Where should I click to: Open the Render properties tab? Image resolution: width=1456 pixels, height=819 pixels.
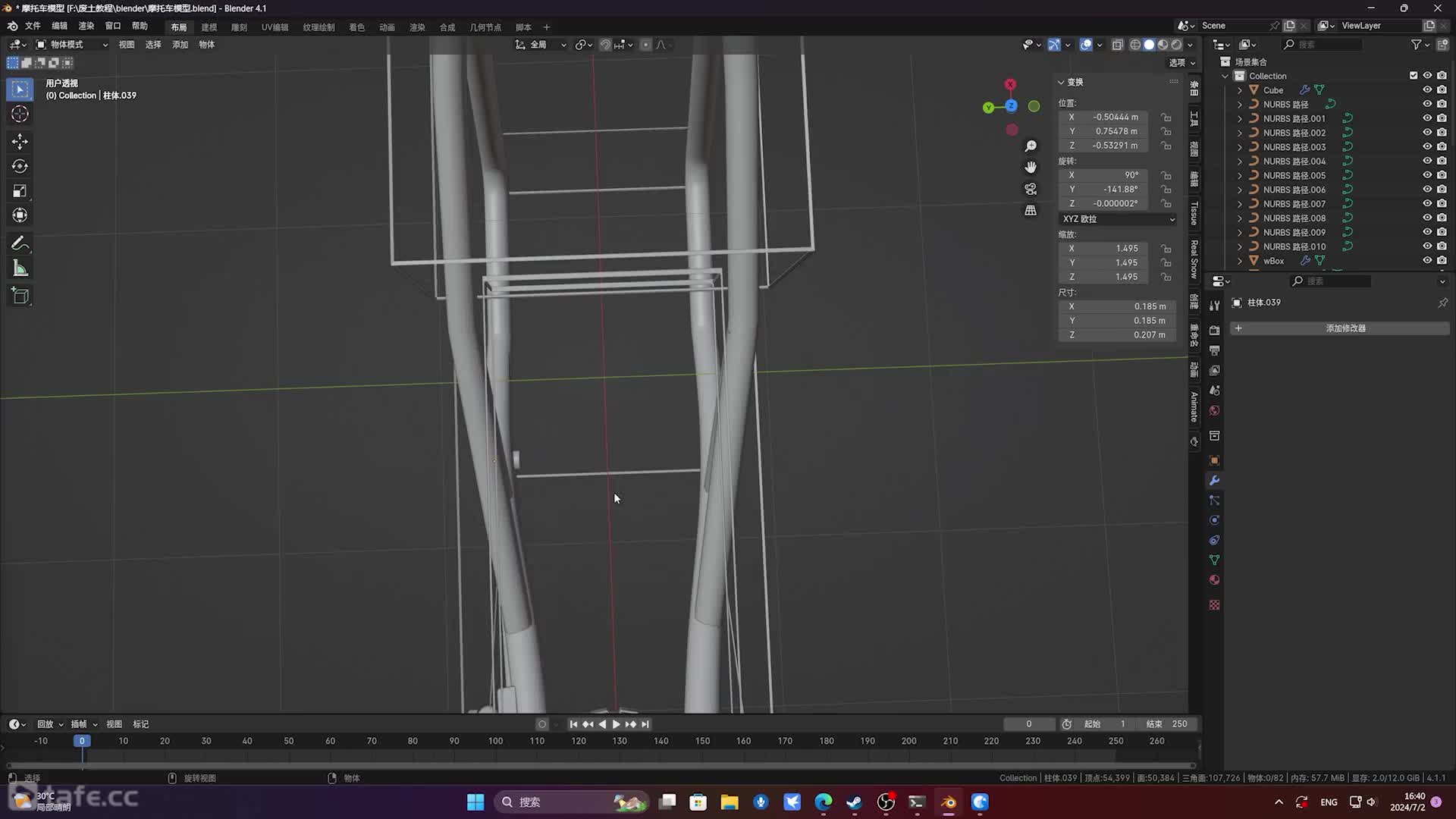(x=1214, y=331)
